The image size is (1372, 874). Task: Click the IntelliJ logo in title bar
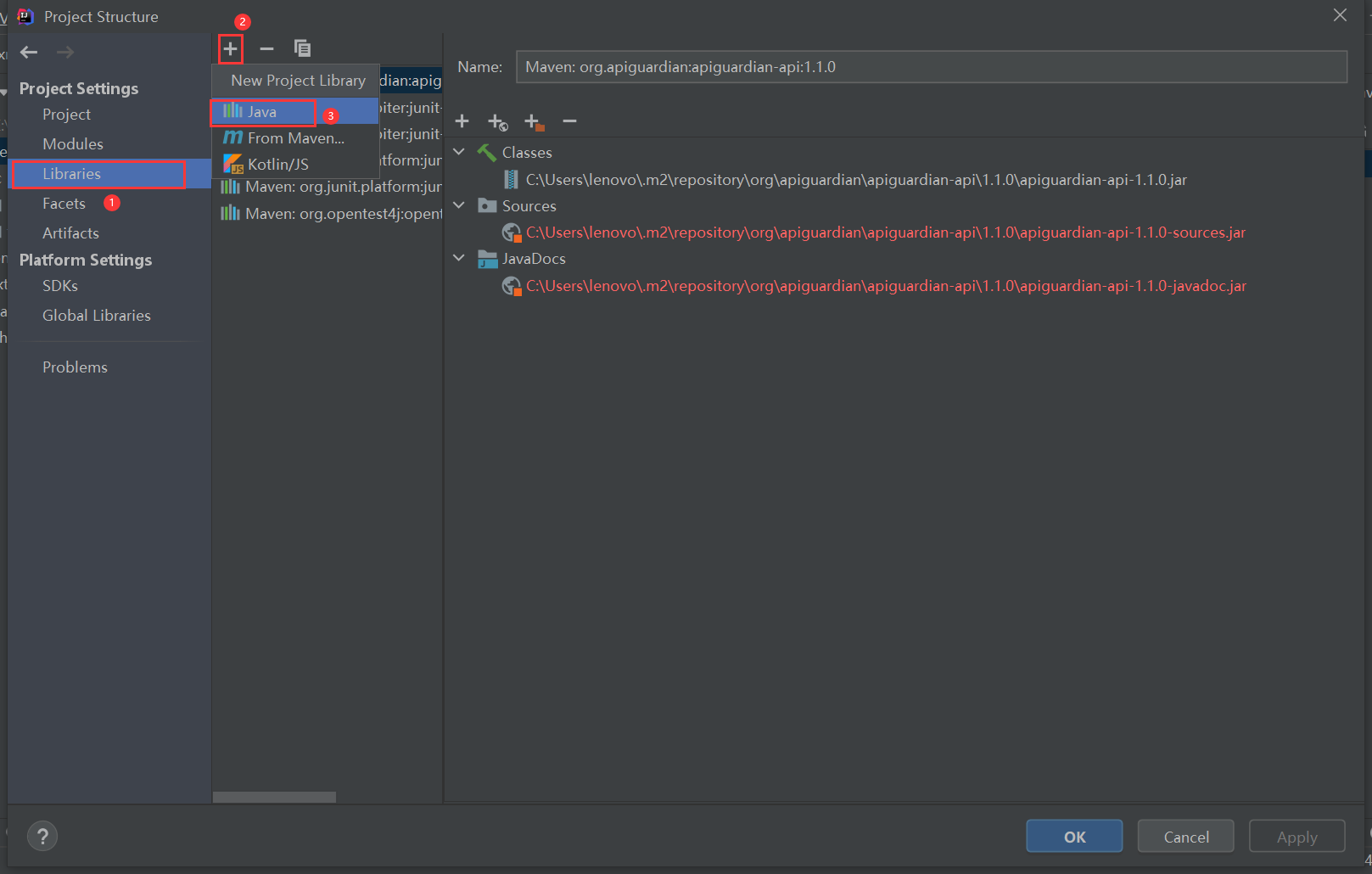(25, 16)
